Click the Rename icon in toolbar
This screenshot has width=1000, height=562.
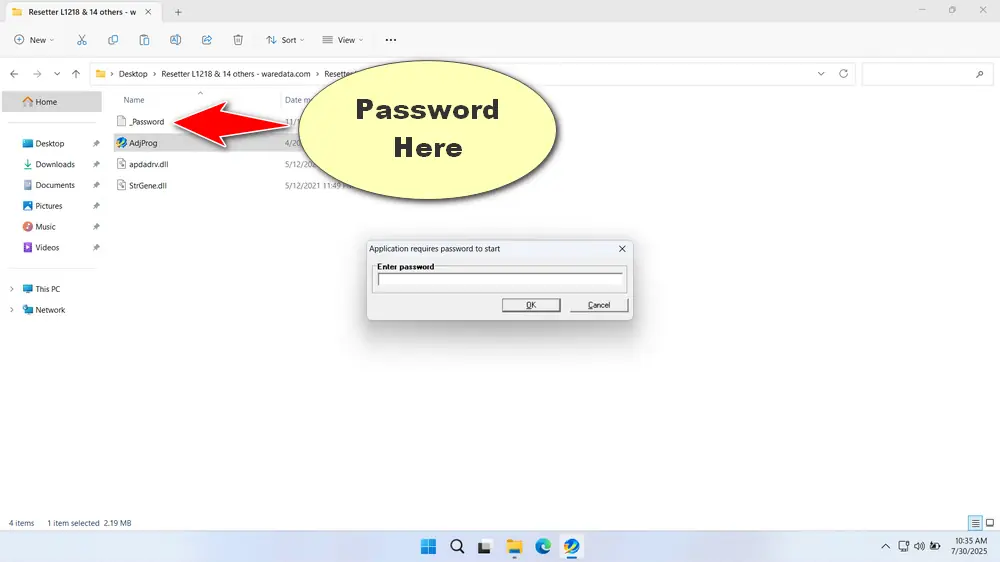[x=175, y=40]
